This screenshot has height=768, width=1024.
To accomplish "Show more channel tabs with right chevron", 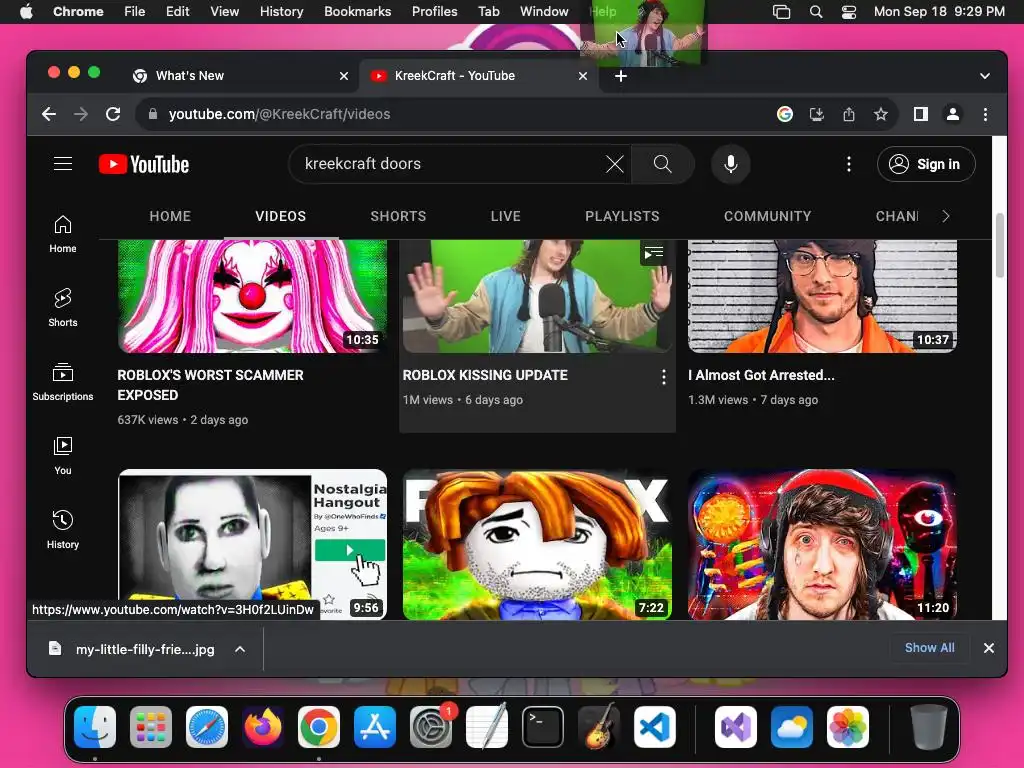I will pos(945,216).
